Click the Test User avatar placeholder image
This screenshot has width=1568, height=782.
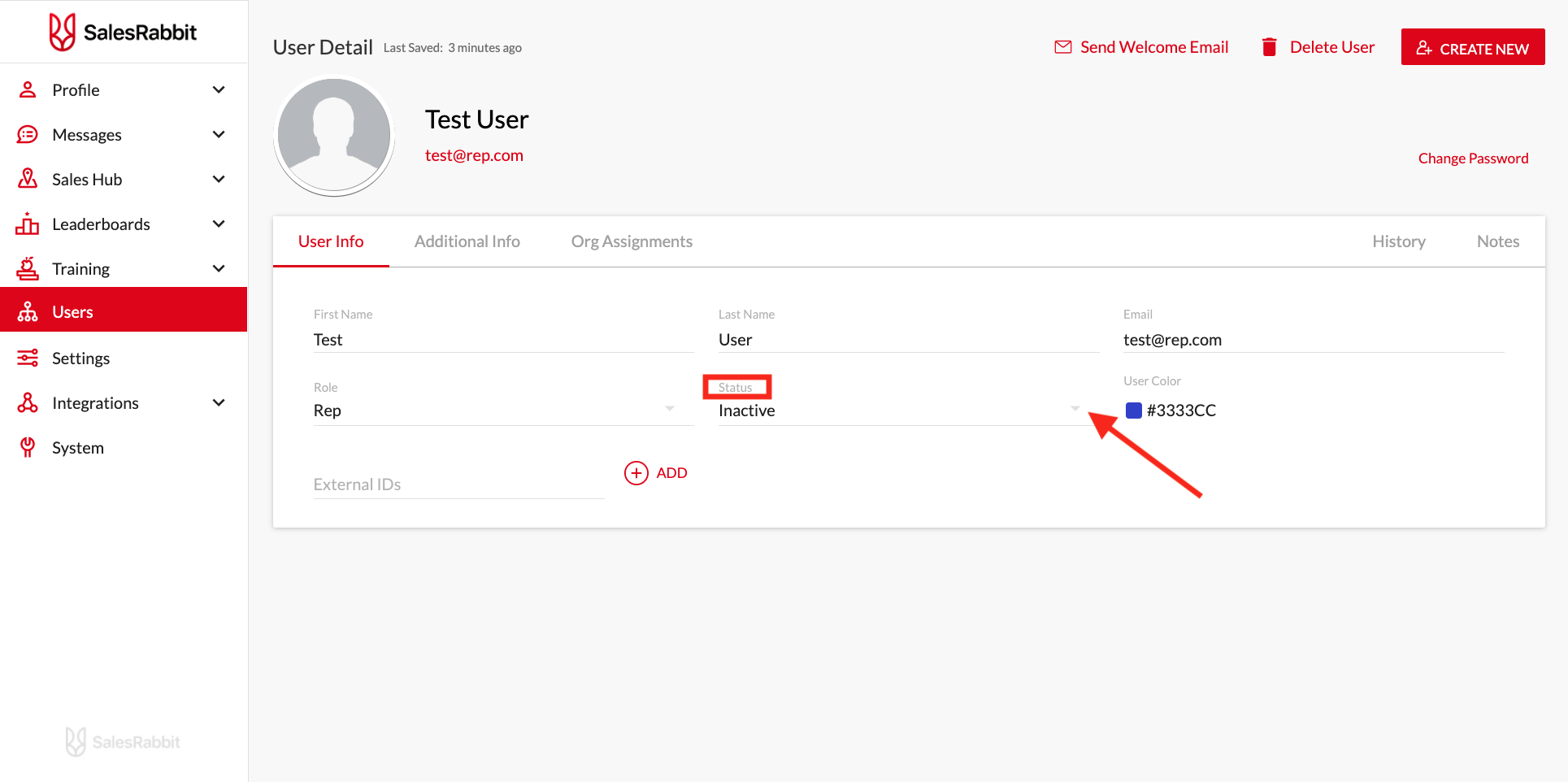334,136
